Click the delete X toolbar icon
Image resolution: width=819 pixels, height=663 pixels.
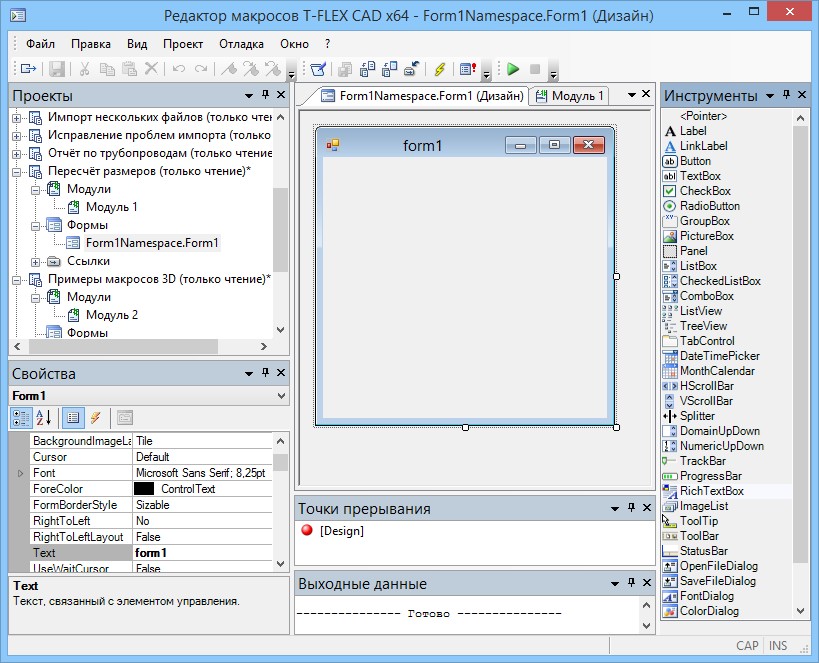point(151,68)
